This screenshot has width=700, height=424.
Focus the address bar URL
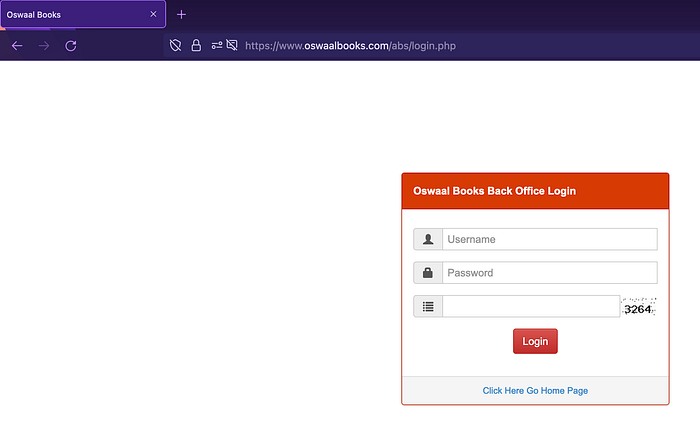(x=350, y=46)
